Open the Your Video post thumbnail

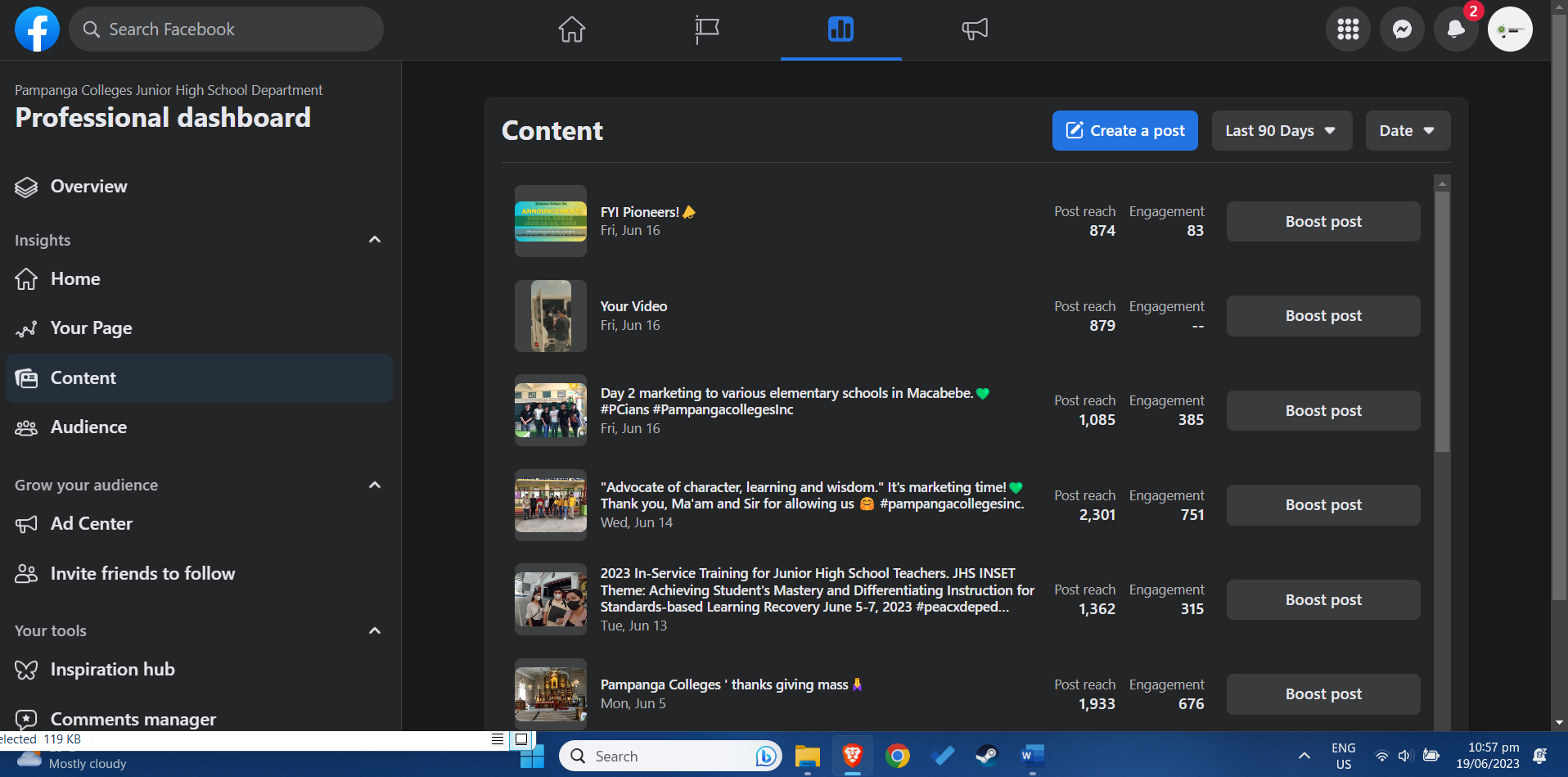click(551, 316)
